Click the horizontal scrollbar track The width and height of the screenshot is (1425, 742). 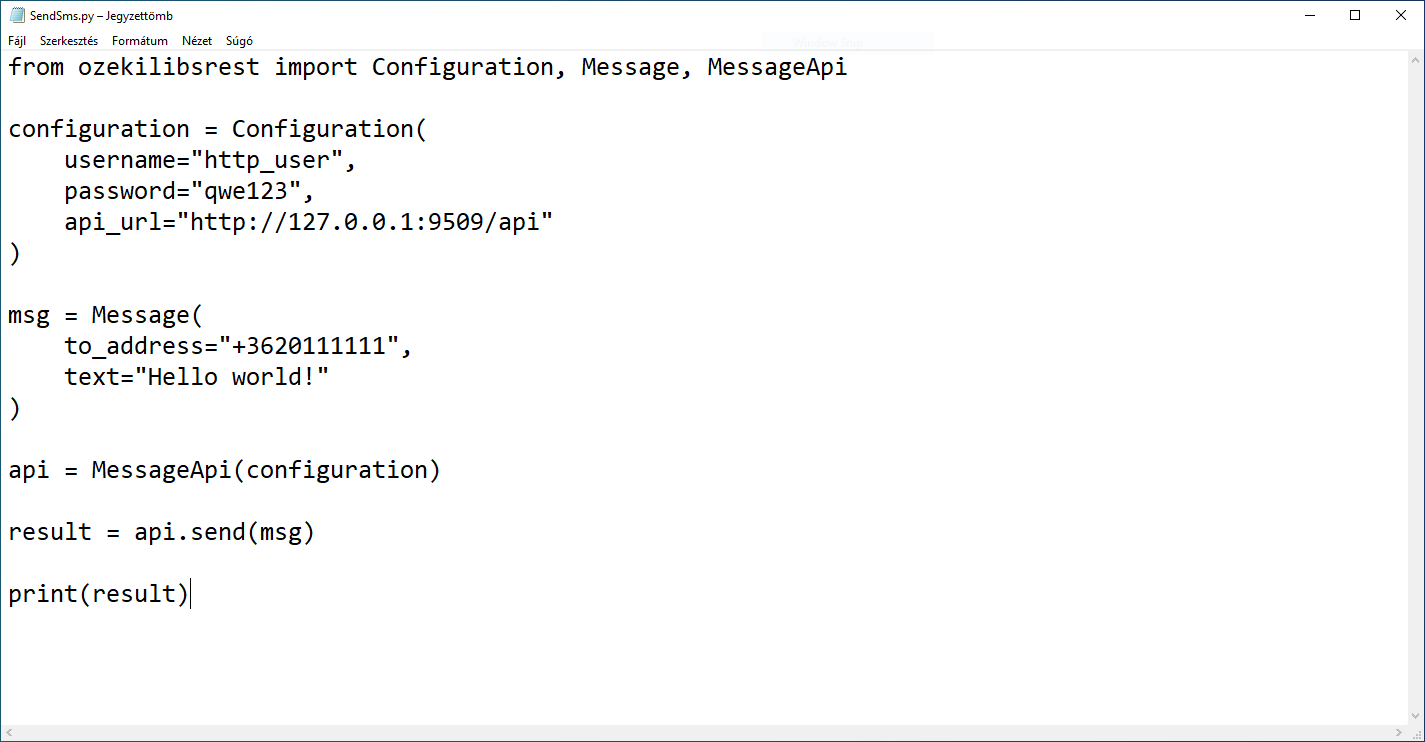(700, 733)
